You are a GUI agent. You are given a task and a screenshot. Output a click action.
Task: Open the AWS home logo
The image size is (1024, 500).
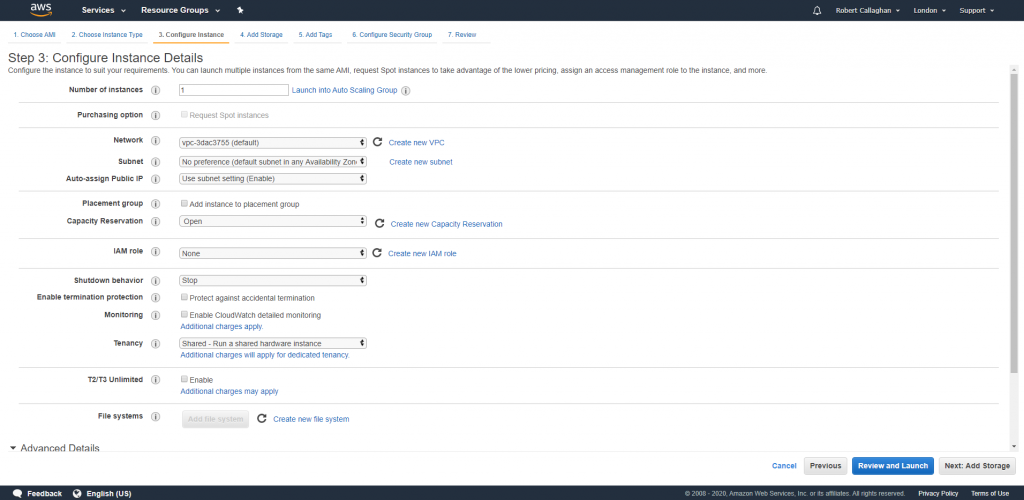point(41,10)
